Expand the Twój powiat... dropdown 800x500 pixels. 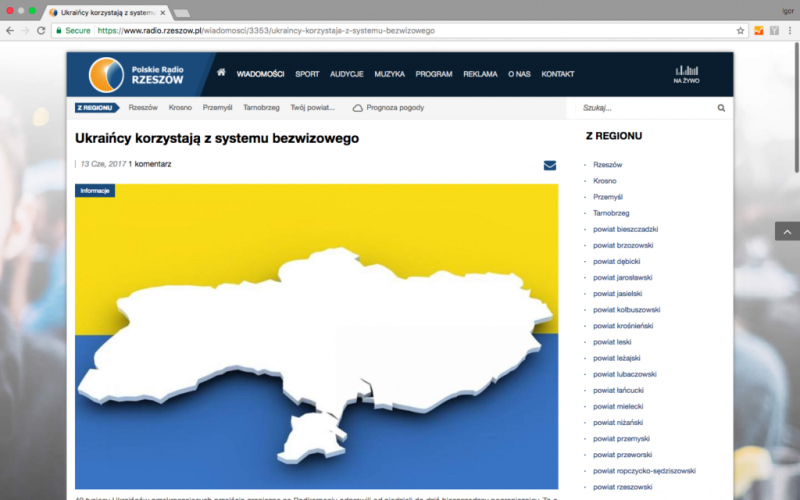click(312, 108)
